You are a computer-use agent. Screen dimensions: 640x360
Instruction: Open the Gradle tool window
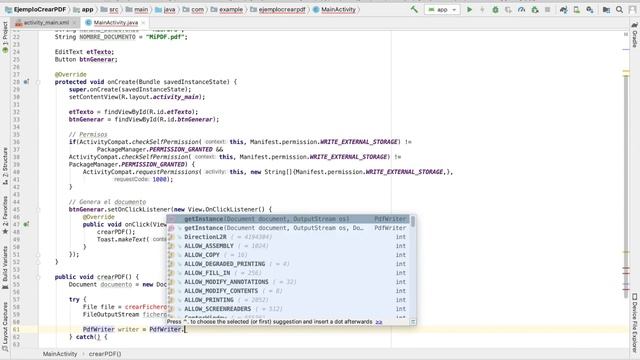(635, 35)
